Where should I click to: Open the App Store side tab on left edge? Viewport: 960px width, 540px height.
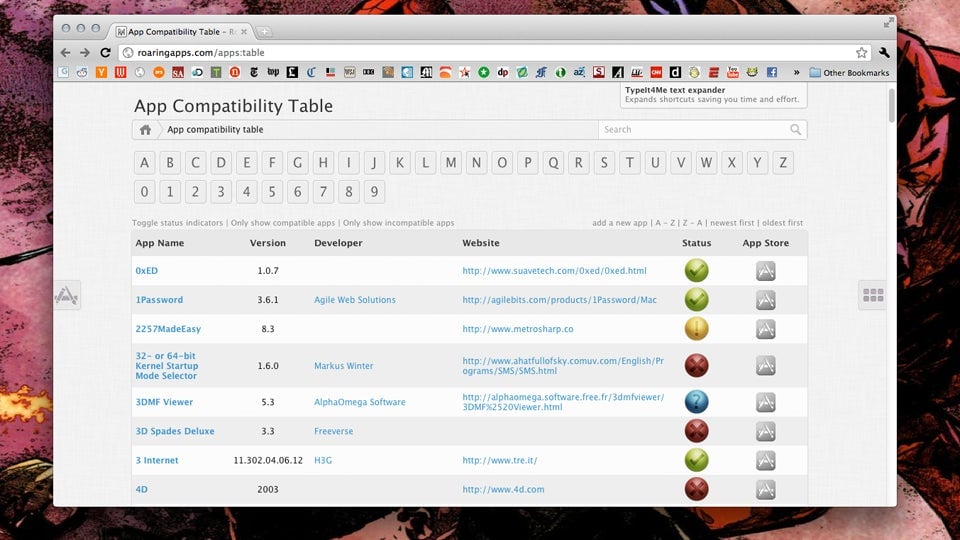click(67, 296)
